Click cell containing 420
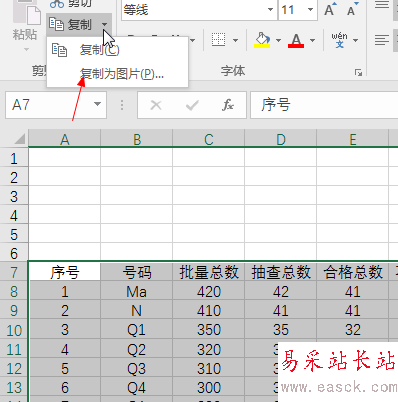The height and width of the screenshot is (402, 398). click(209, 292)
